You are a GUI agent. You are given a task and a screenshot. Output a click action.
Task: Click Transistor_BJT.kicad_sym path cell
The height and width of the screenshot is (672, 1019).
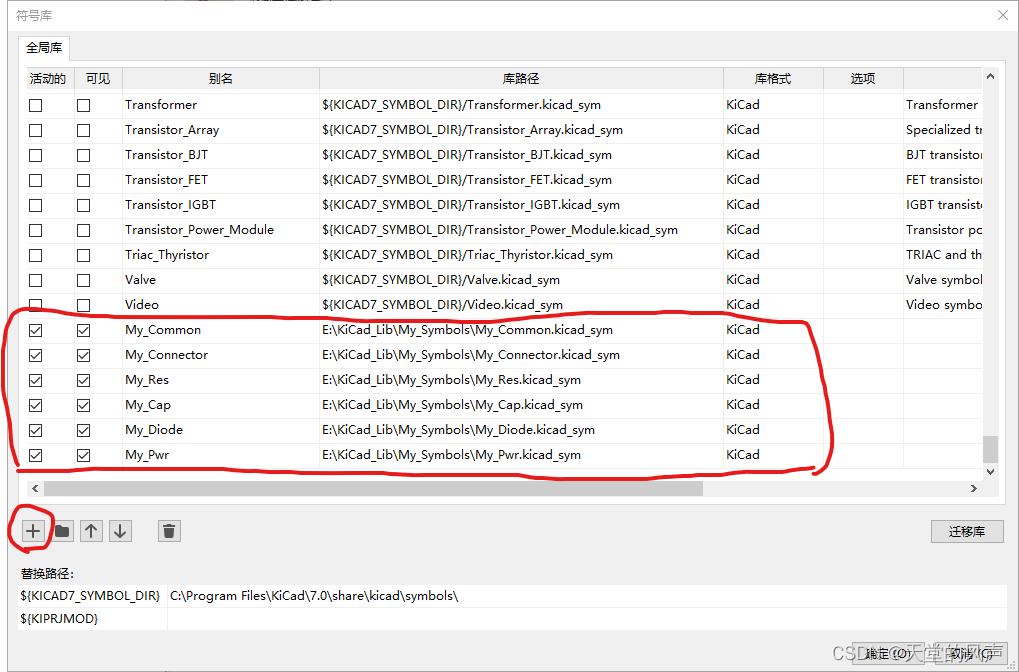pyautogui.click(x=521, y=155)
